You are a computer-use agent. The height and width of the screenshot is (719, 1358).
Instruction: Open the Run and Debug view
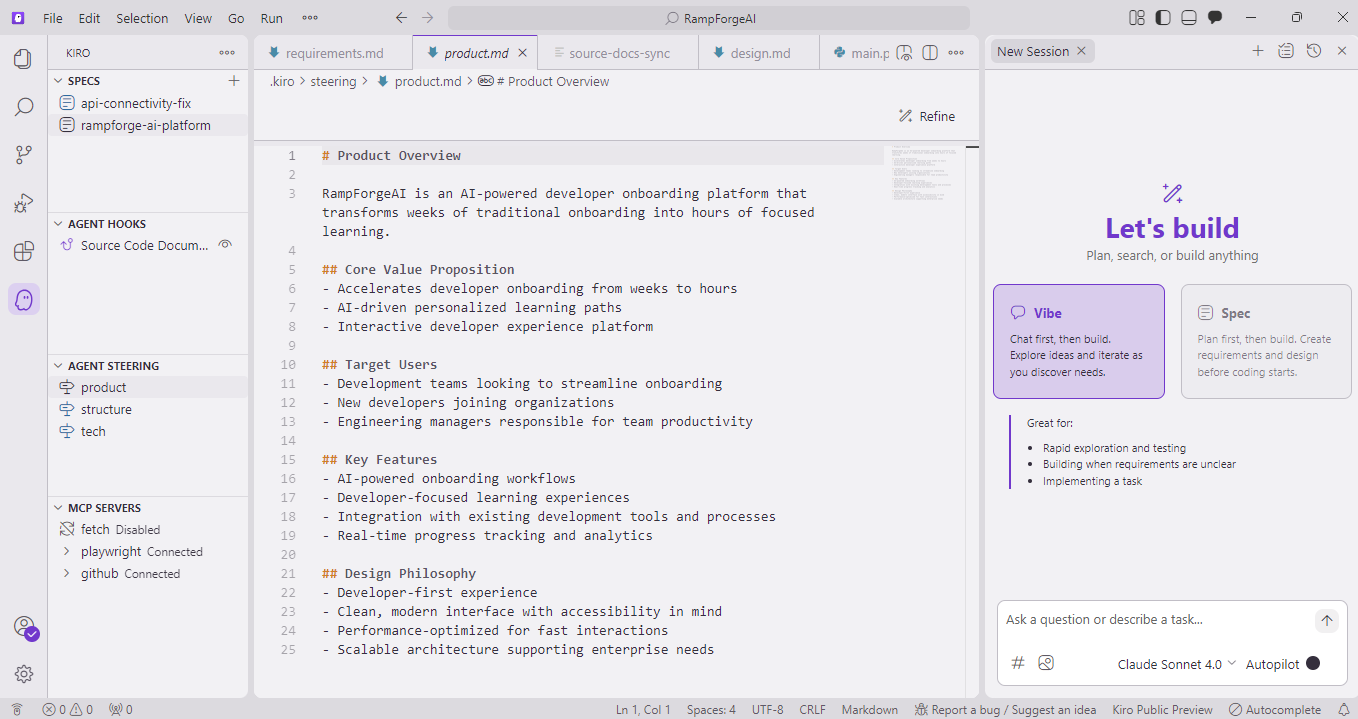point(23,203)
